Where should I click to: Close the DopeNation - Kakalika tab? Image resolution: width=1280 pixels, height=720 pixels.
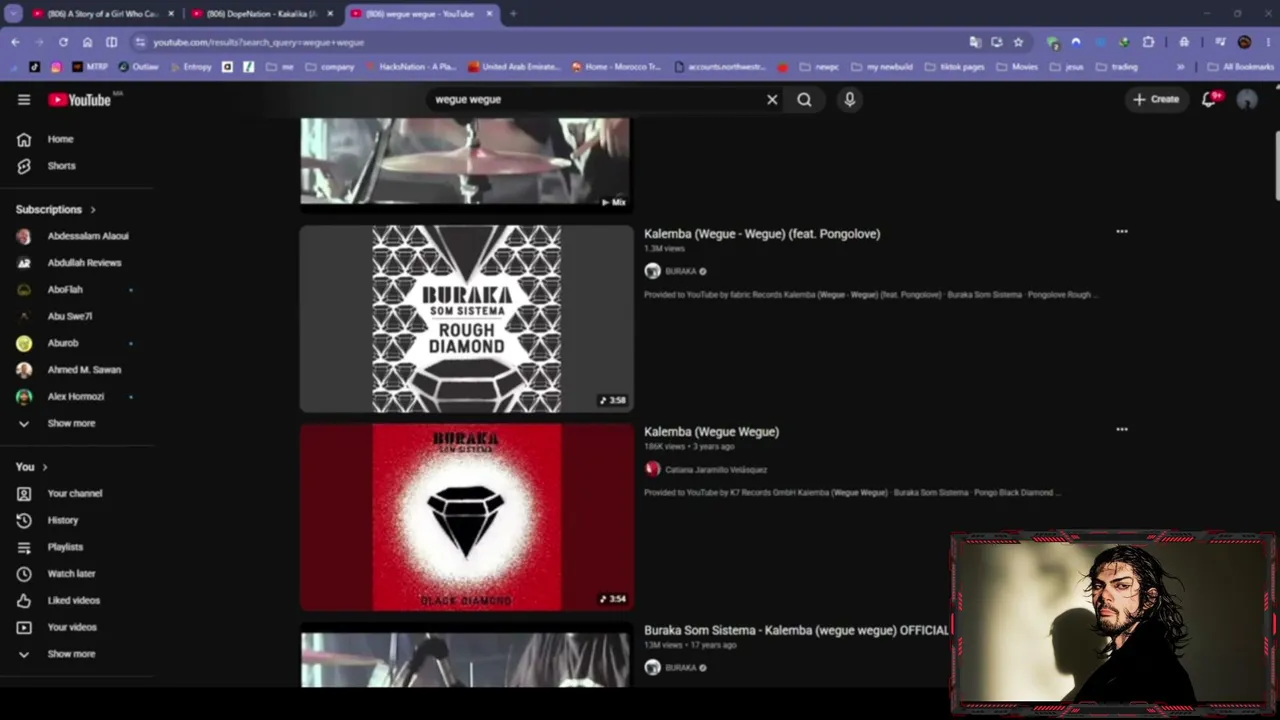tap(330, 14)
